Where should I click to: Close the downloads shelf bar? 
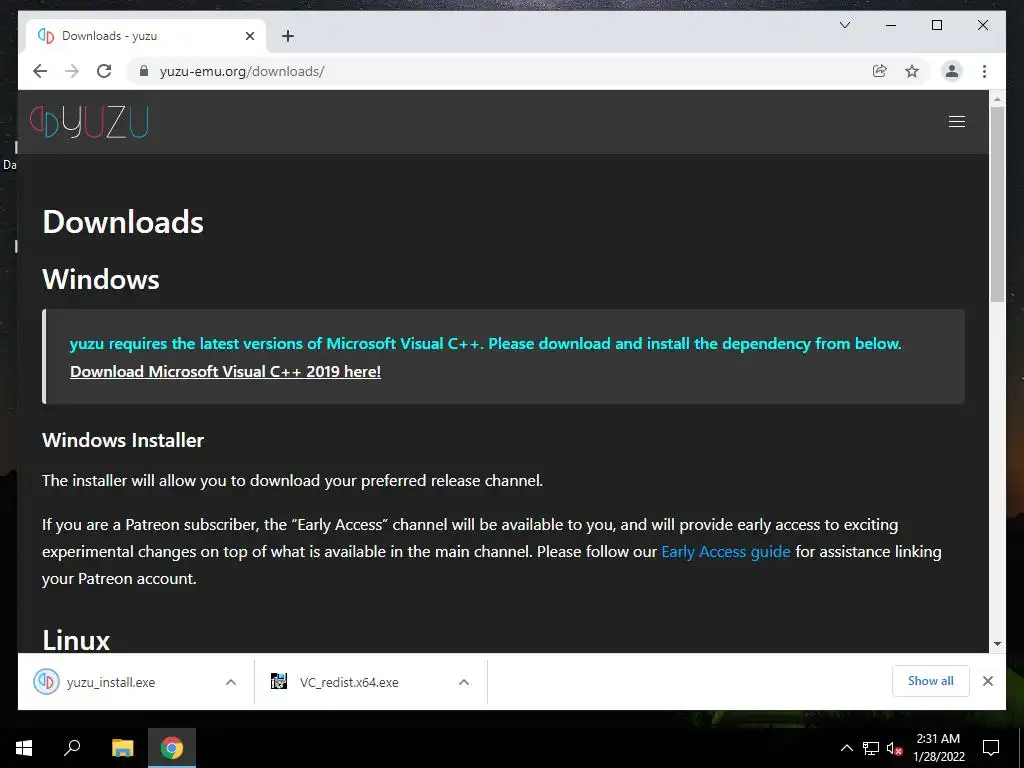[988, 681]
